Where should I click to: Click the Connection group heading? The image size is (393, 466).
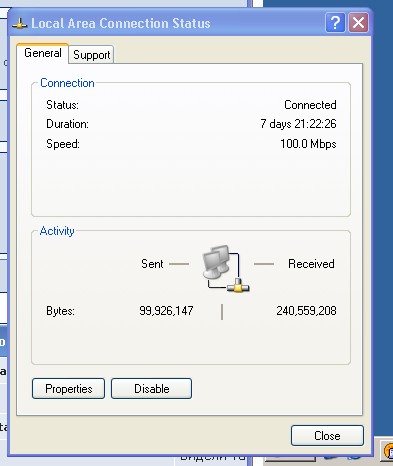click(67, 83)
